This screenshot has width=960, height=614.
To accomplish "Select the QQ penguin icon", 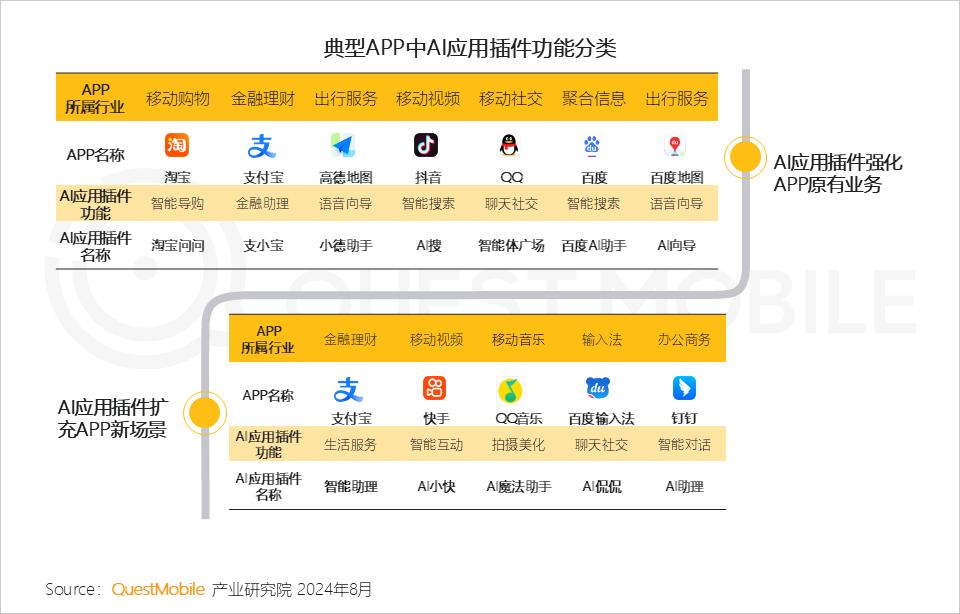I will [x=509, y=145].
